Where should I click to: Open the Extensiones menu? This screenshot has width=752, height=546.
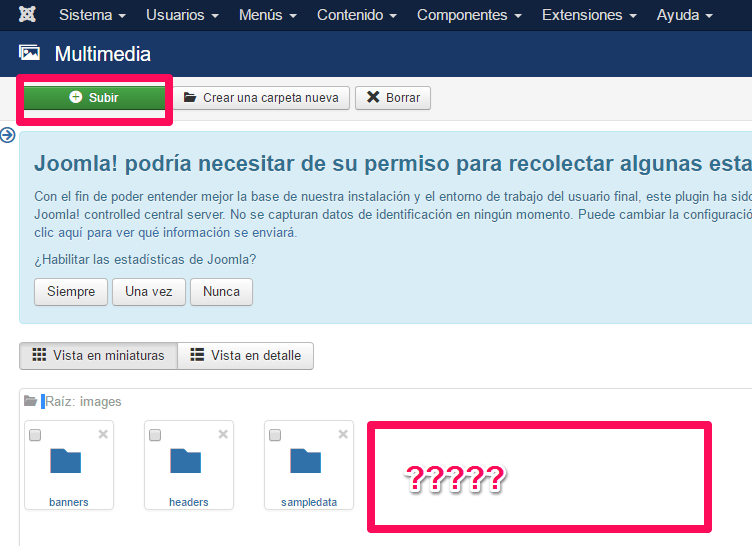(x=589, y=15)
